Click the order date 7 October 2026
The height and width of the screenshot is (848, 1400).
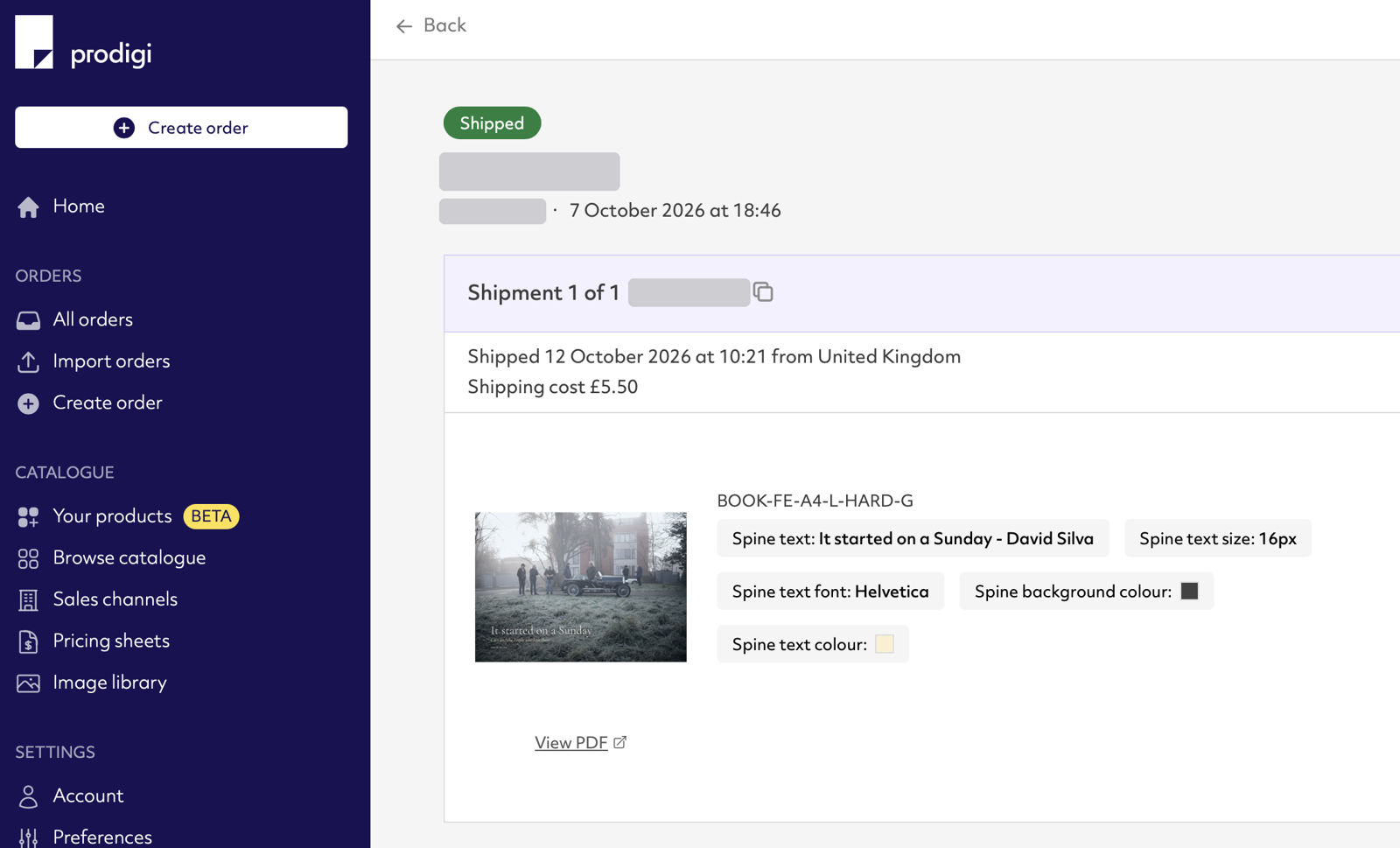click(675, 210)
